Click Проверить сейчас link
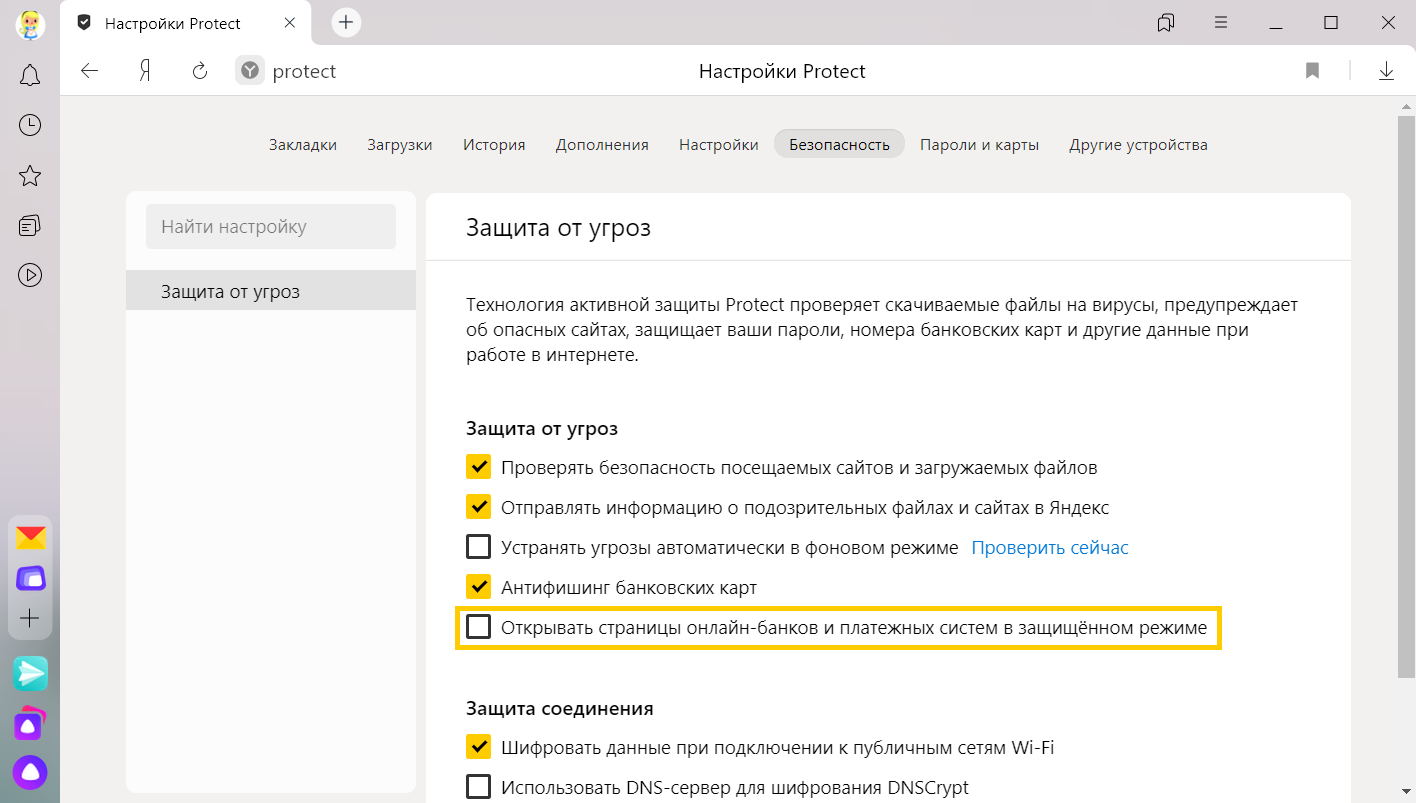This screenshot has height=803, width=1416. [1050, 547]
